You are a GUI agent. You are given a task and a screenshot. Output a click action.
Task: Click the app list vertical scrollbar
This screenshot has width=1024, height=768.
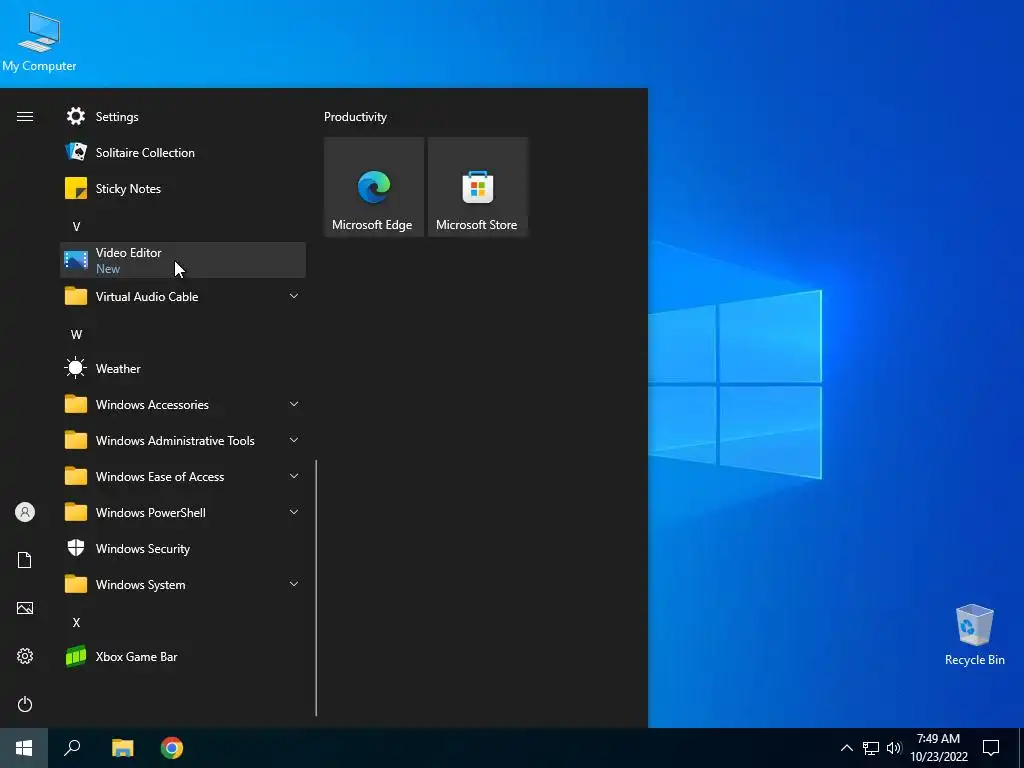click(x=316, y=588)
